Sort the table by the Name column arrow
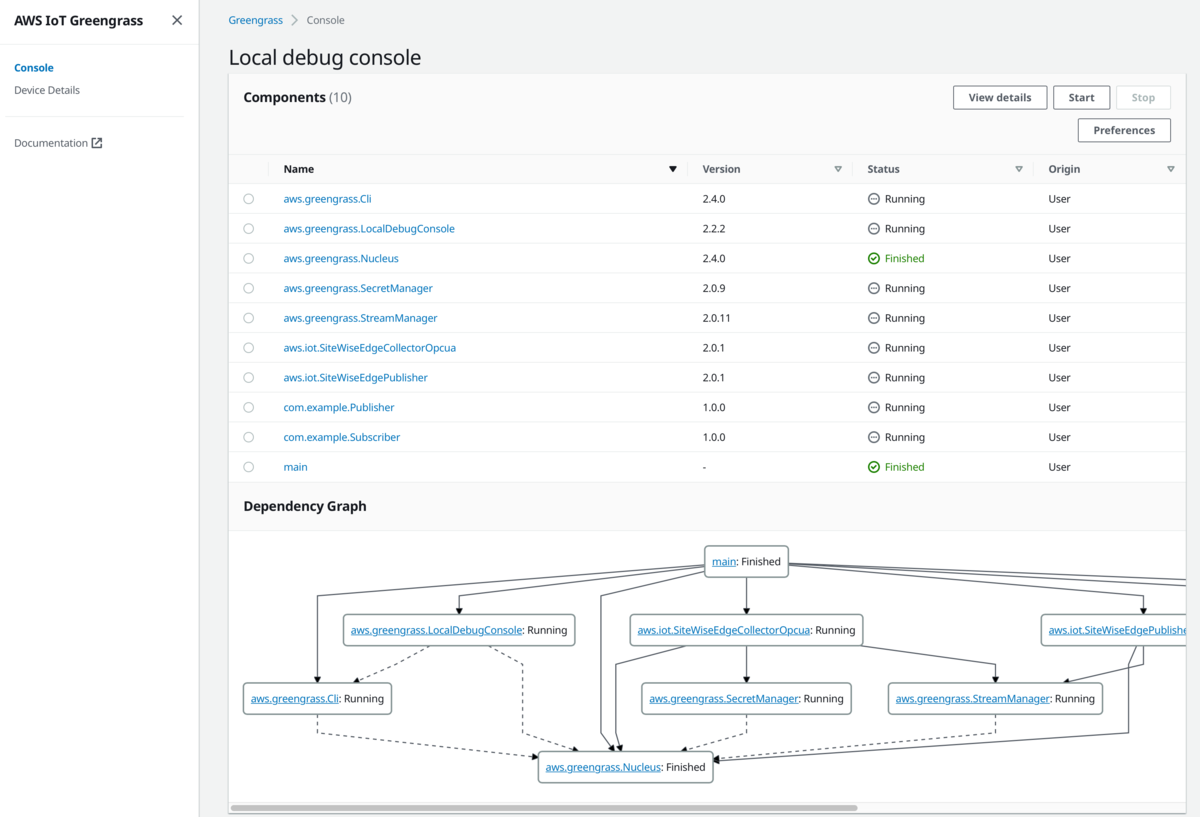Viewport: 1200px width, 817px height. [673, 169]
